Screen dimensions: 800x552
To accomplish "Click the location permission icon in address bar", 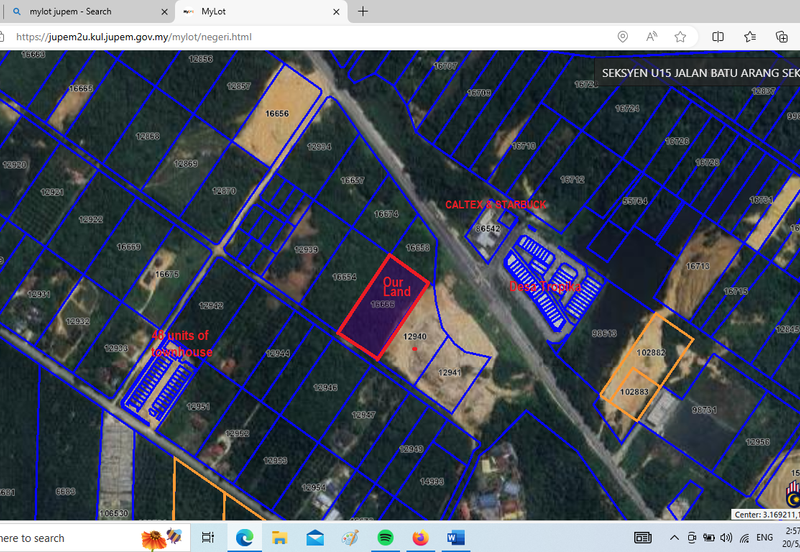I will click(x=622, y=36).
